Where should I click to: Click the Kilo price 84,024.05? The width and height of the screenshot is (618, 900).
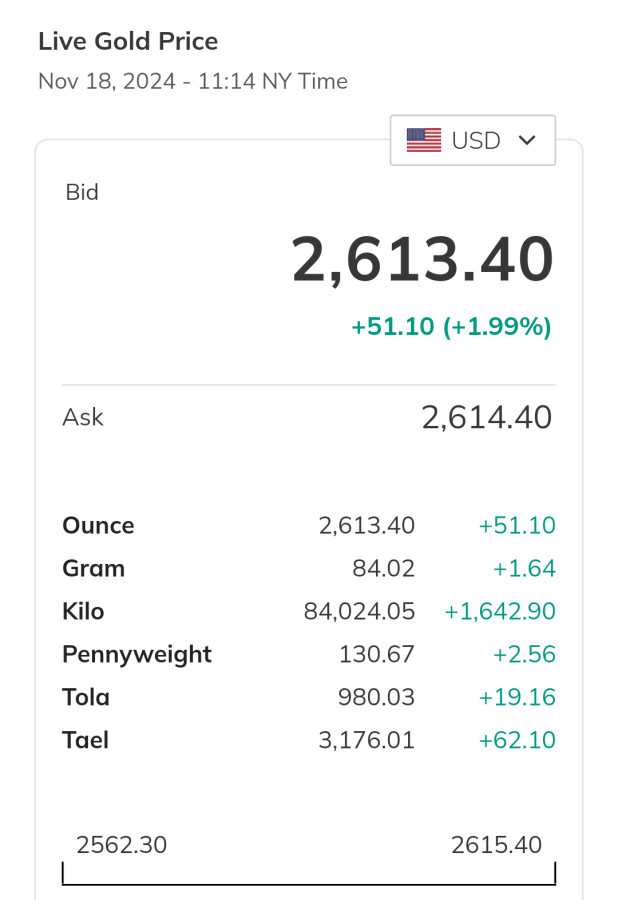click(359, 611)
